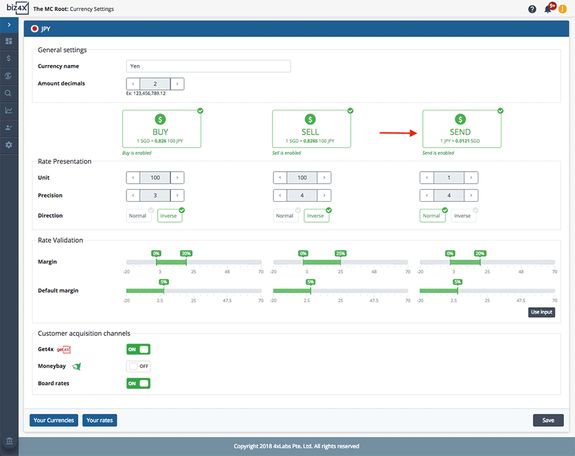Open the notifications bell icon
Image resolution: width=575 pixels, height=456 pixels.
[x=548, y=9]
